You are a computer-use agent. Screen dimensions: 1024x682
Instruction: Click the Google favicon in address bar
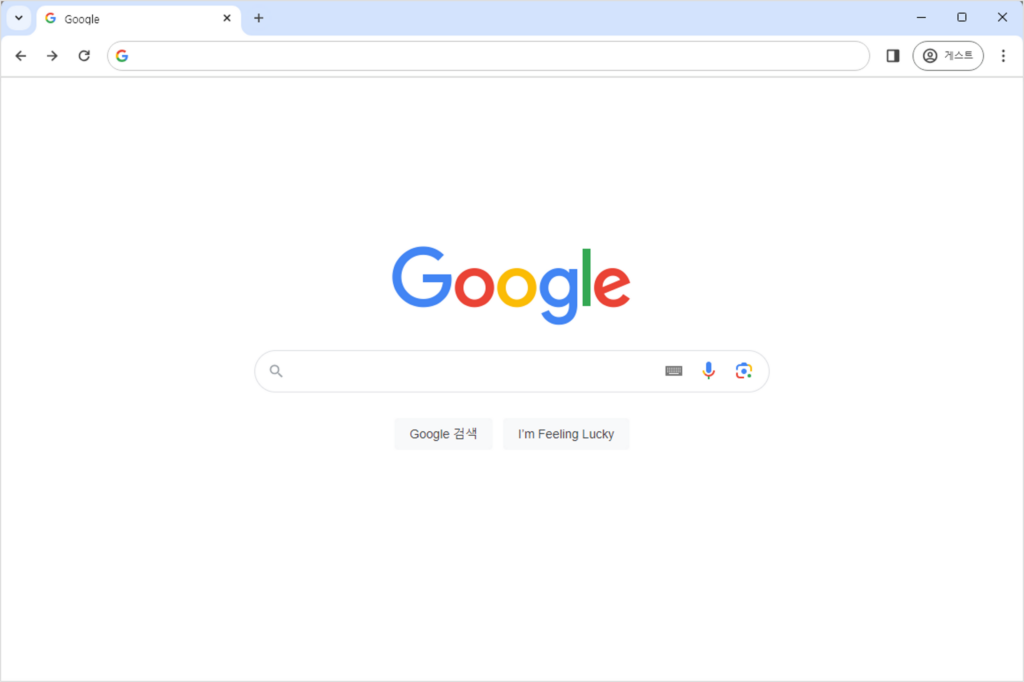click(122, 56)
